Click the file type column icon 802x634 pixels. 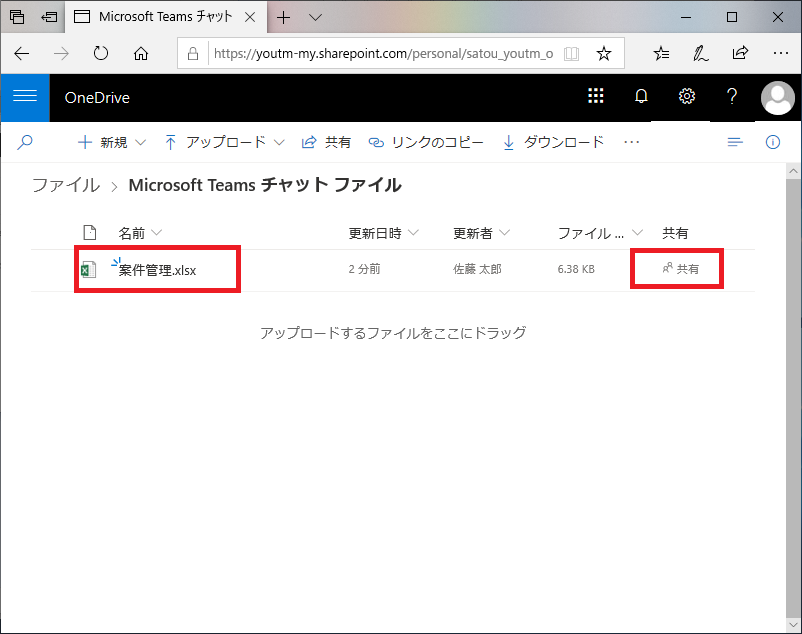(90, 233)
